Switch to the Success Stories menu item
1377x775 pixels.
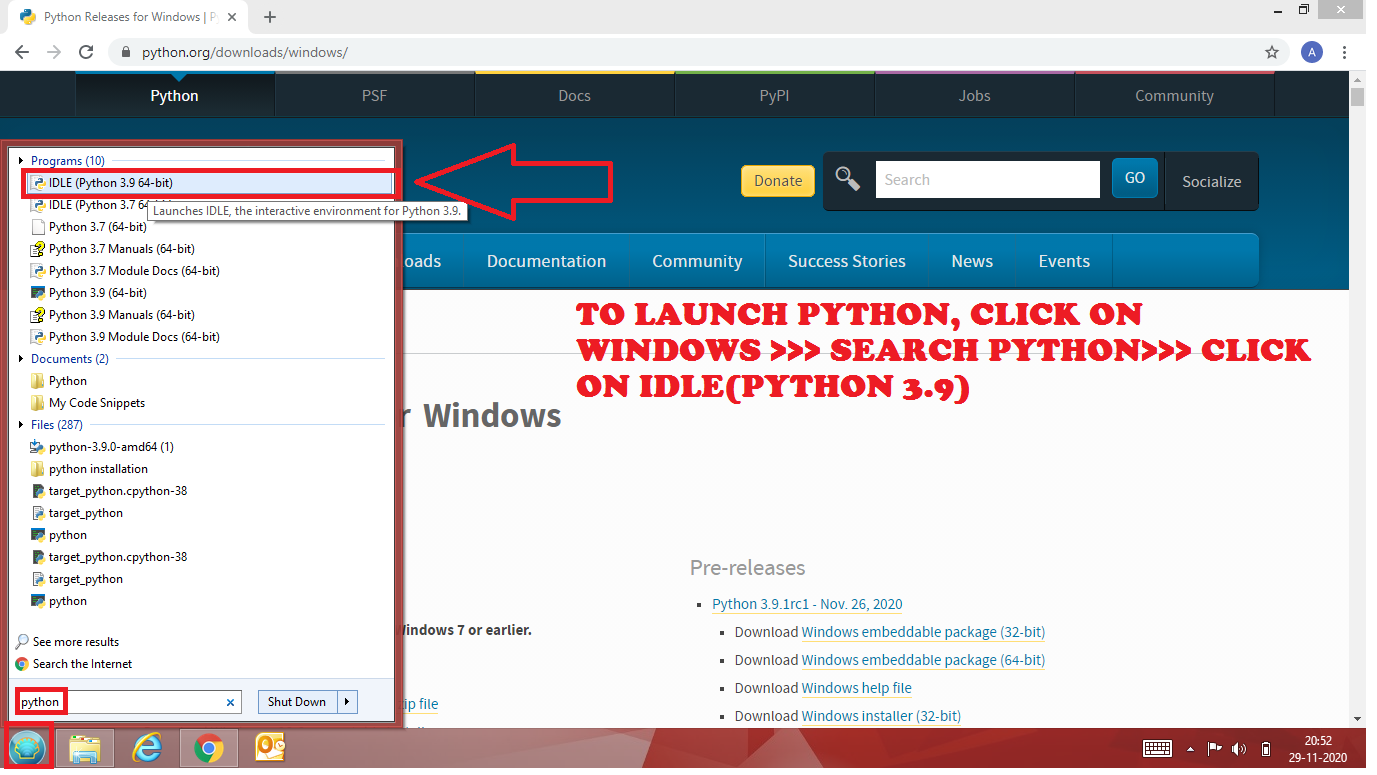[846, 261]
